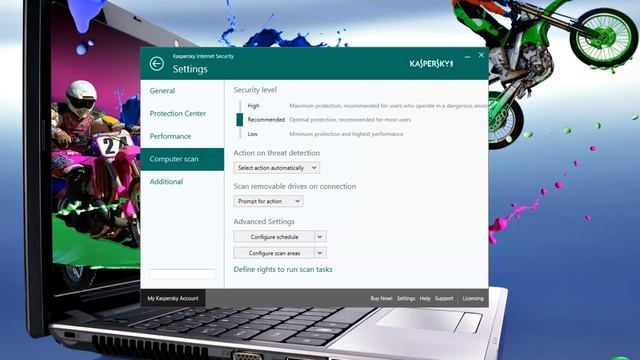This screenshot has width=640, height=360.
Task: Open the Additional settings section
Action: pyautogui.click(x=166, y=182)
